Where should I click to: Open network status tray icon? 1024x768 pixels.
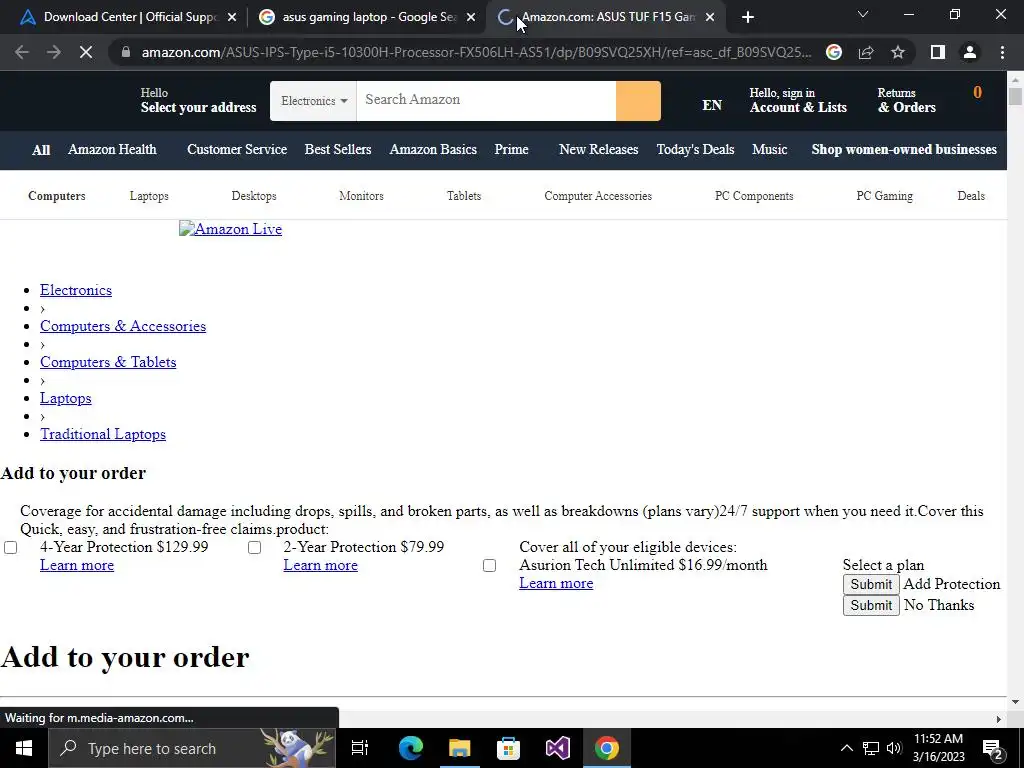[x=871, y=748]
